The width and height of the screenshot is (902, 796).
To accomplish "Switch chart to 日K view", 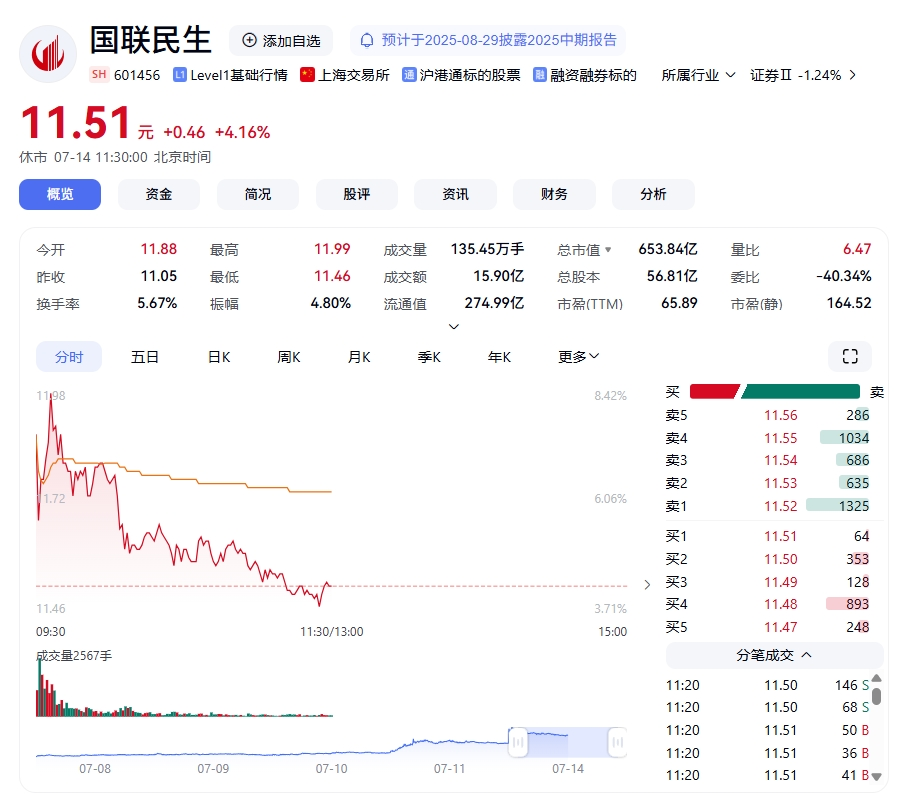I will click(219, 357).
